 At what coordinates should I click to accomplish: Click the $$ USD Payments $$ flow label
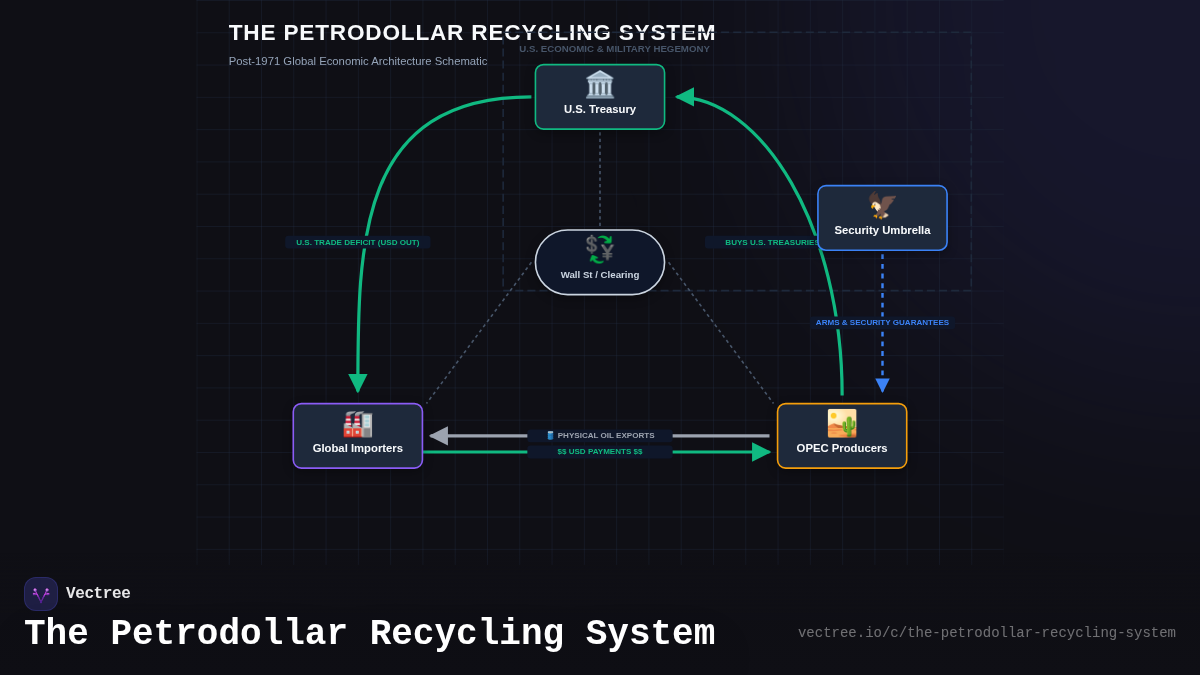coord(600,451)
